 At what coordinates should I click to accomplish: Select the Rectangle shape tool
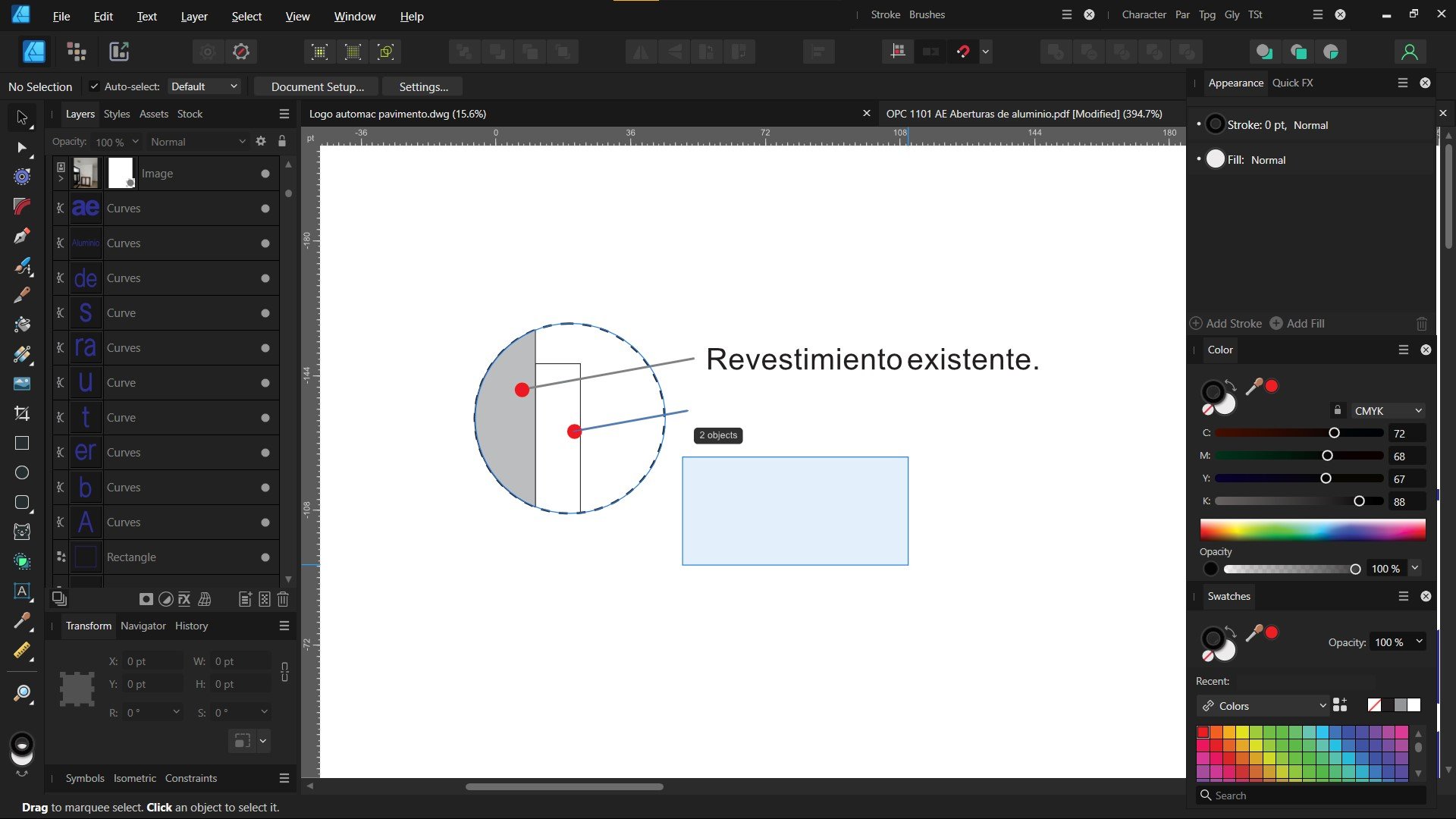(21, 443)
